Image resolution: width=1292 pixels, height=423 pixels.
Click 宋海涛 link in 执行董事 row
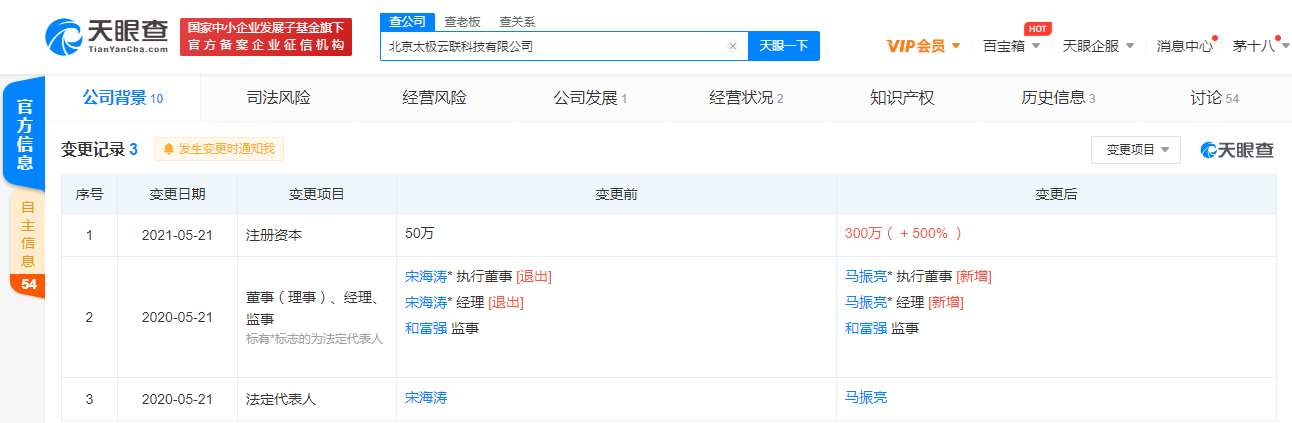coord(426,276)
